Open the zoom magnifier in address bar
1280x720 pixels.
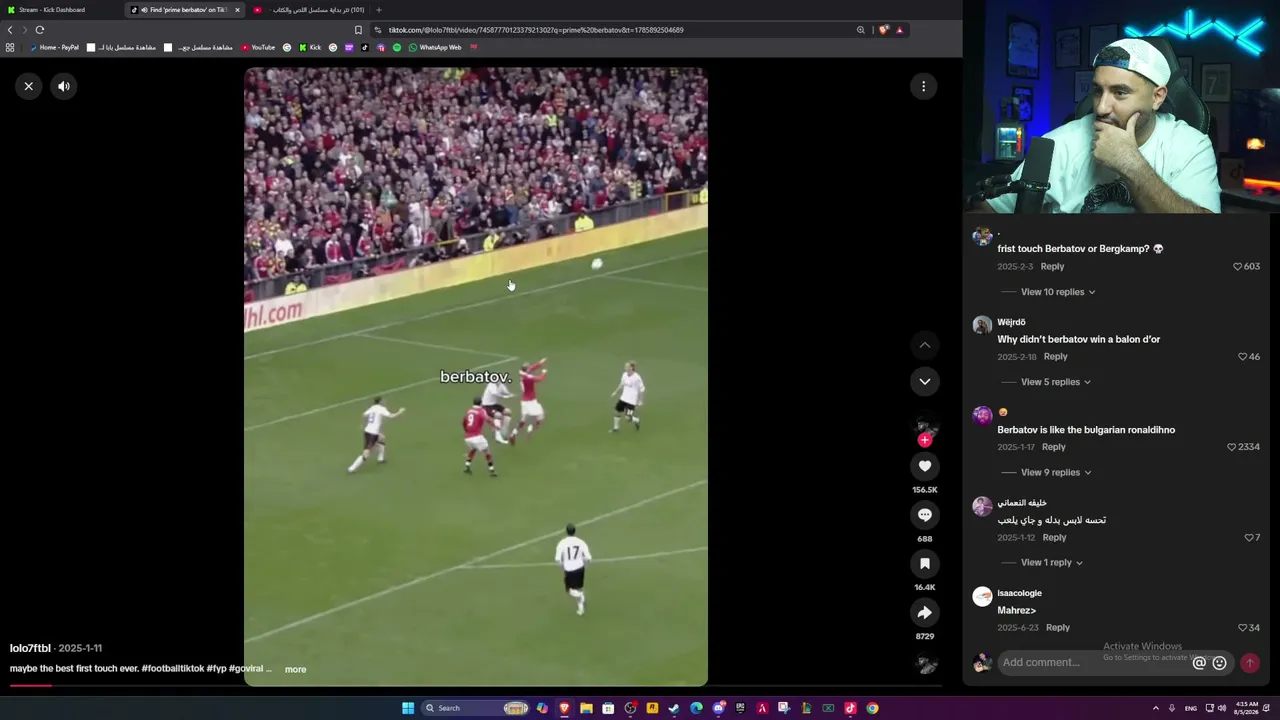pyautogui.click(x=860, y=30)
